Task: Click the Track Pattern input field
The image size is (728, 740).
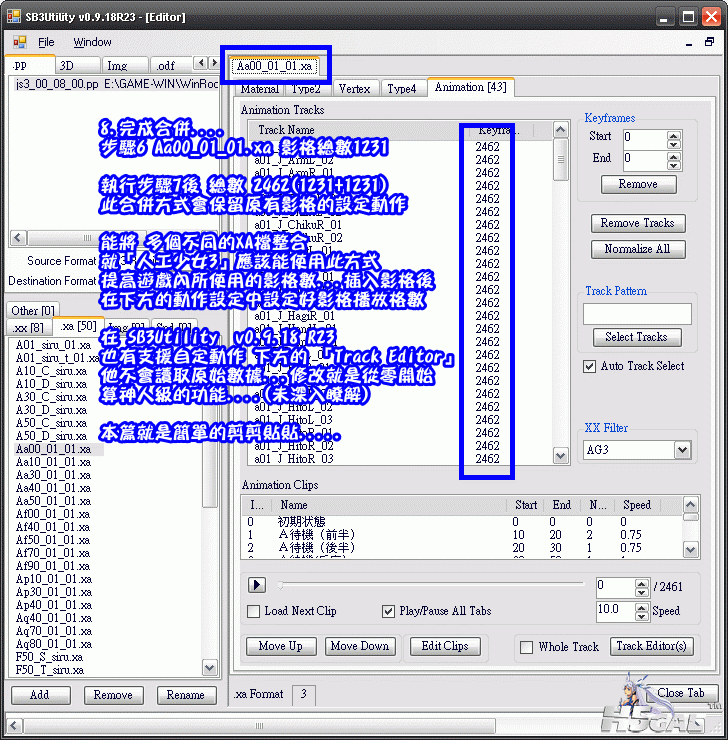Action: [637, 314]
